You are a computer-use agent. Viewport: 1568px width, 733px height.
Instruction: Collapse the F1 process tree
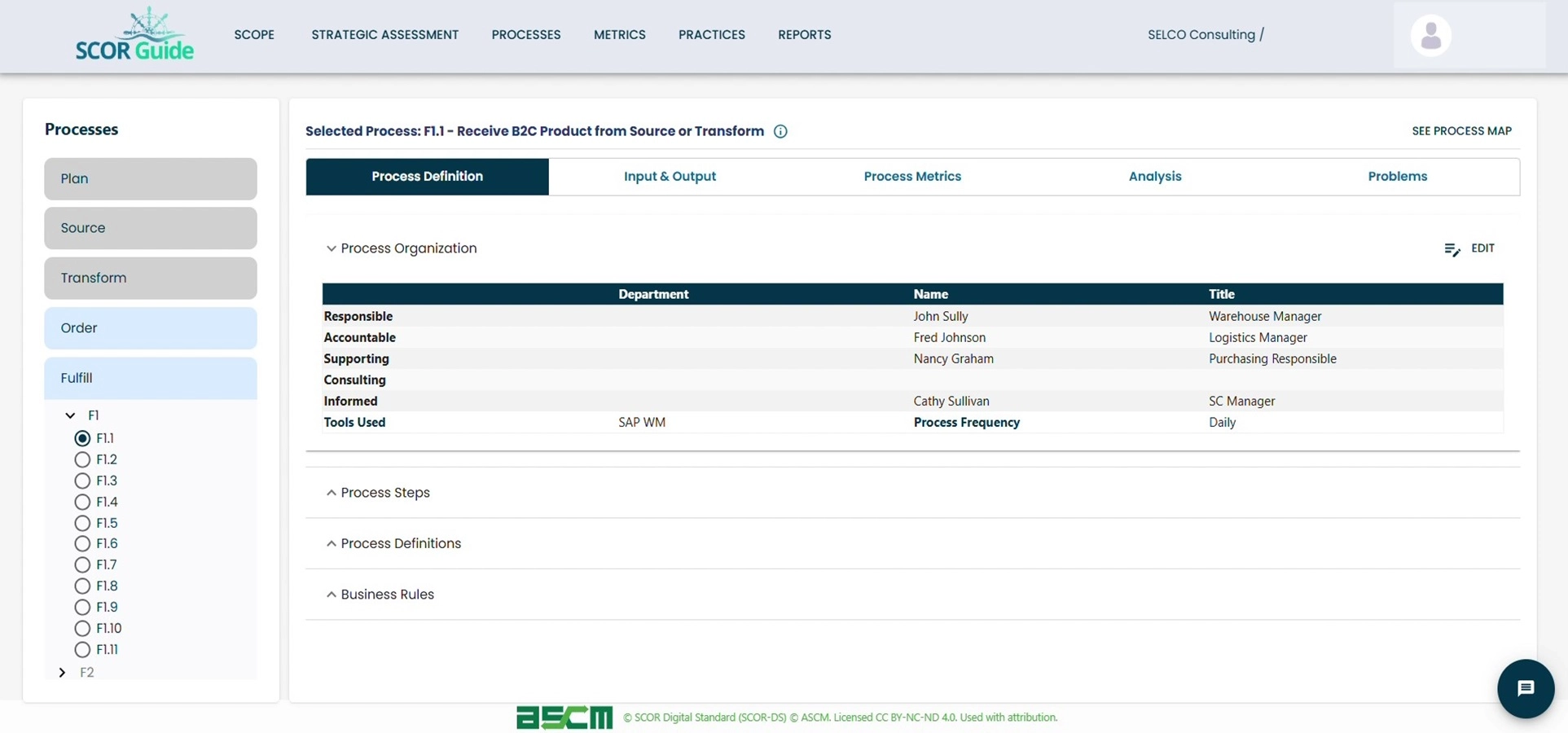click(x=69, y=415)
